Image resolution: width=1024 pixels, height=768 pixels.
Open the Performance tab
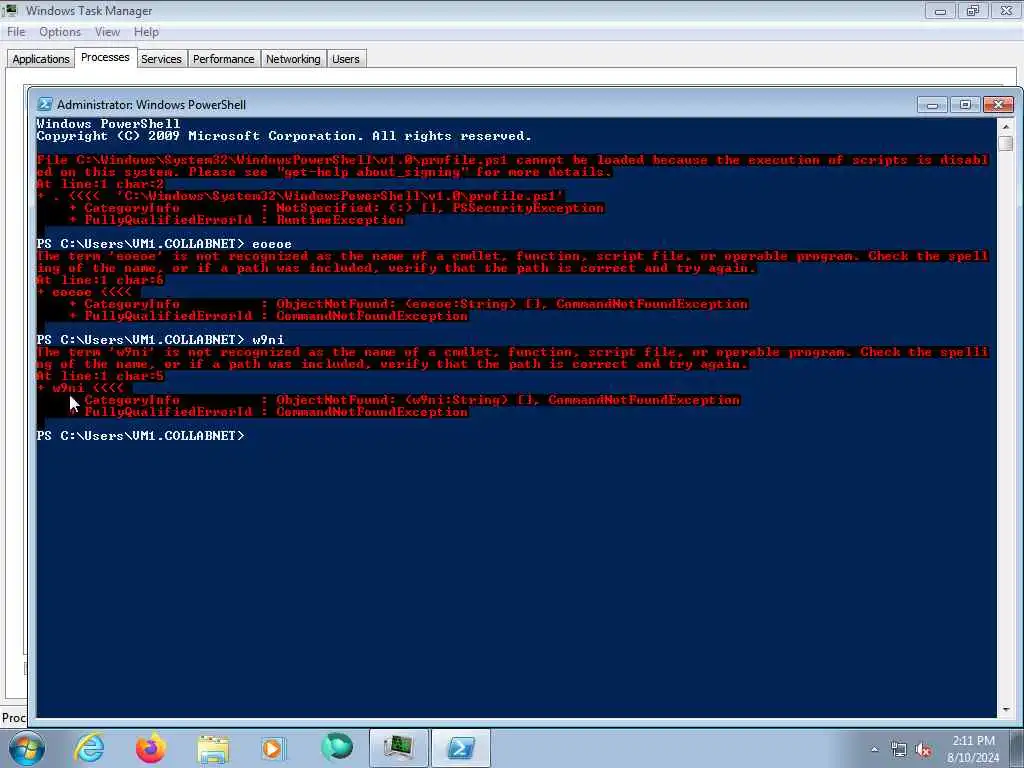[223, 59]
